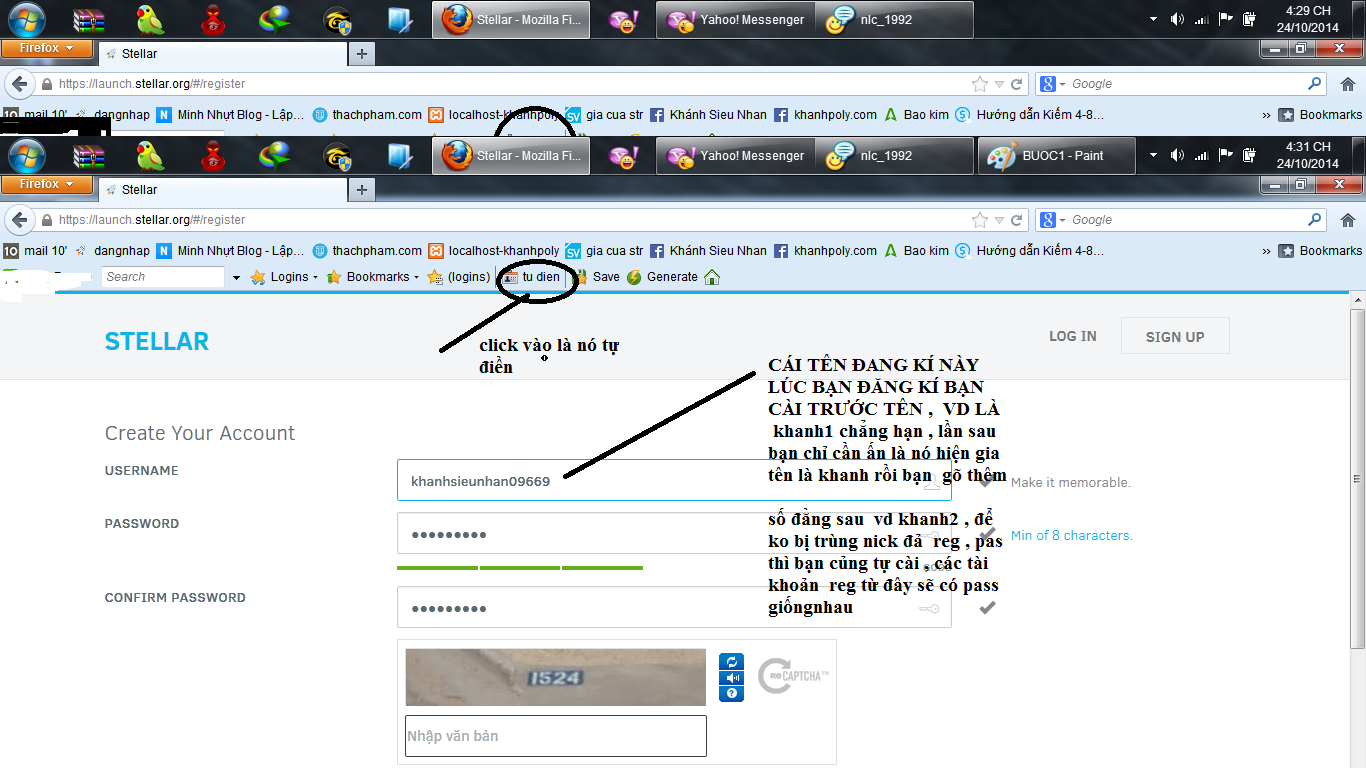Play the captcha audio challenge
The image size is (1366, 768).
point(731,678)
